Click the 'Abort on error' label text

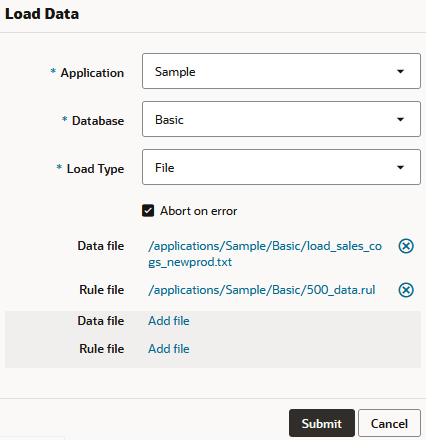198,211
